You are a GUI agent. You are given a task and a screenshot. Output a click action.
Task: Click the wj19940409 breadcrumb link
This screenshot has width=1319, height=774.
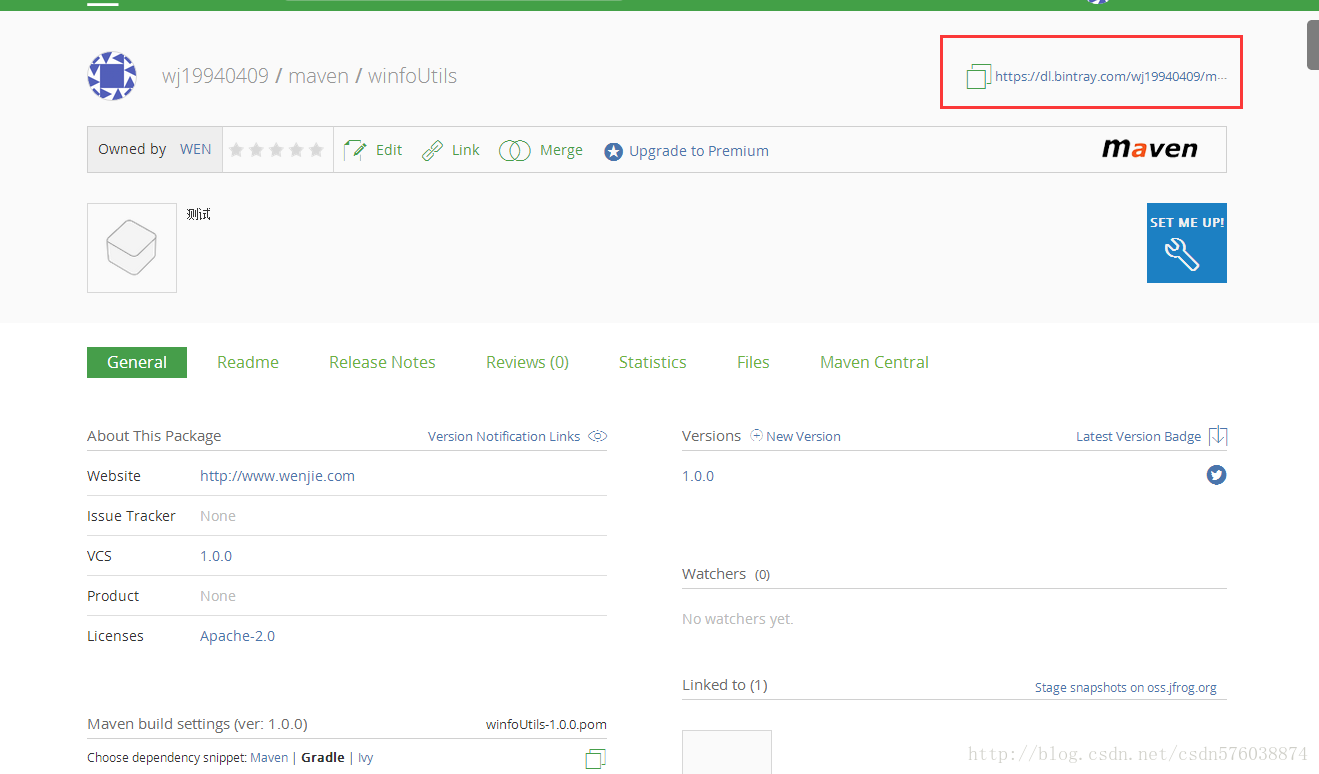(215, 76)
